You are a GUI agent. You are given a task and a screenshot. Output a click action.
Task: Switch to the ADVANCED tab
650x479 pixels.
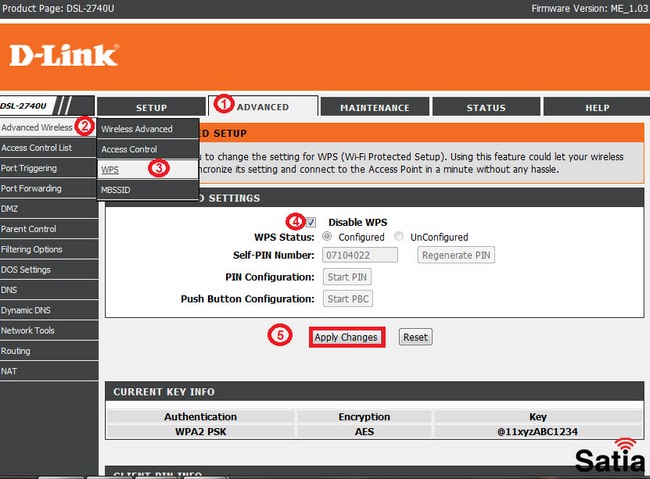click(263, 107)
